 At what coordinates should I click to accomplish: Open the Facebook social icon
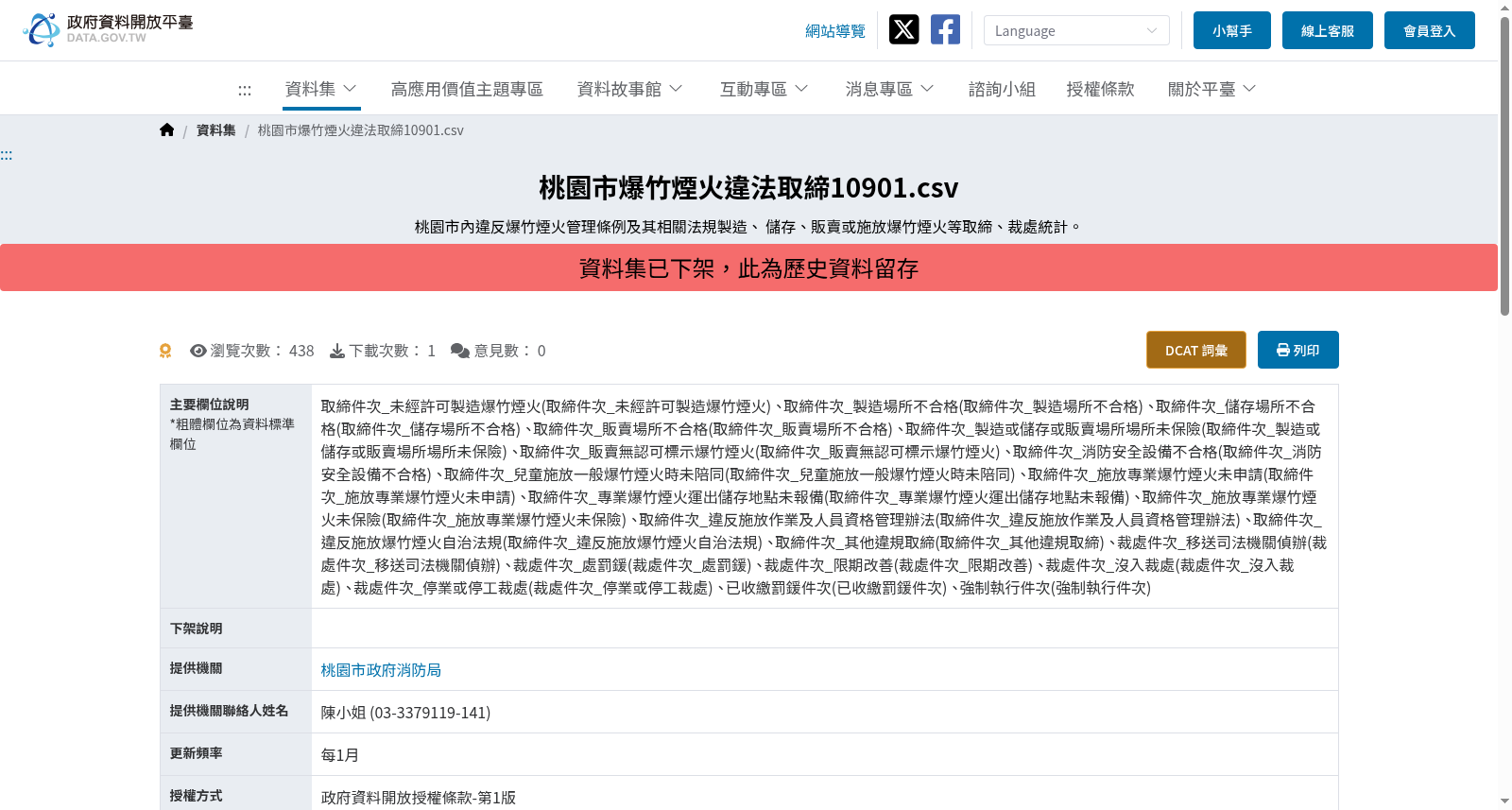point(945,30)
